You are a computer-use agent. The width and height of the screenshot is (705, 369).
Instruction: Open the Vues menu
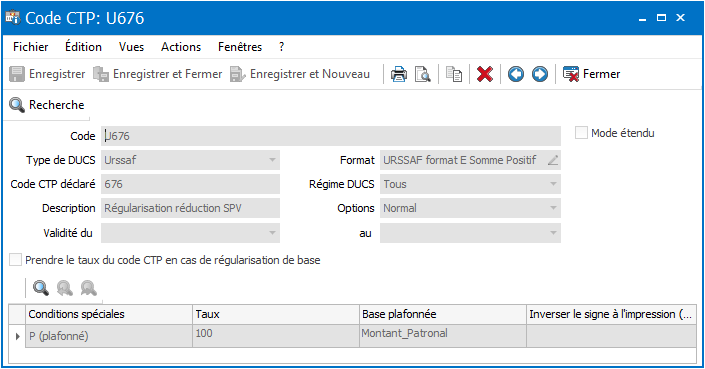131,47
